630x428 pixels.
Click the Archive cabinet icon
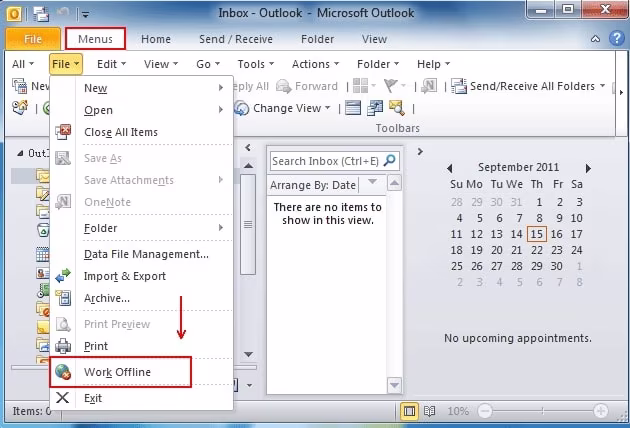(x=63, y=298)
